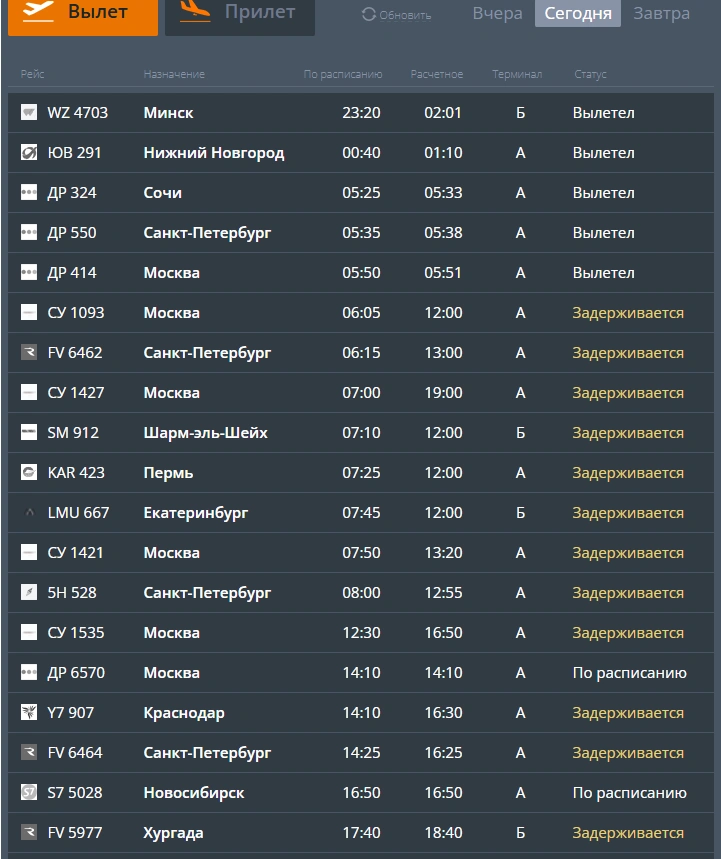Image resolution: width=721 pixels, height=859 pixels.
Task: Click the refresh arrows icon
Action: (x=369, y=15)
